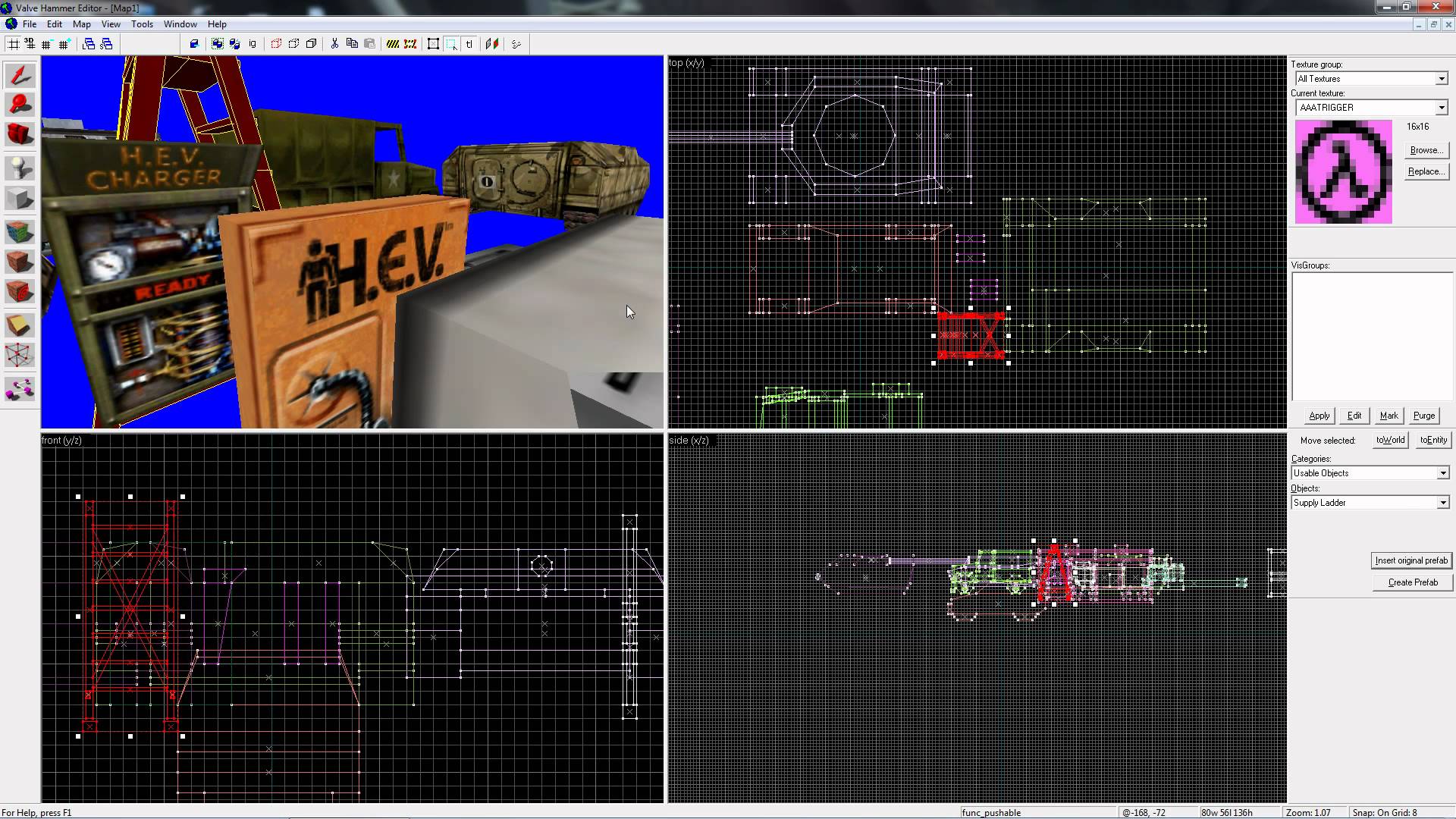Click the VisGroups Edit button
1456x819 pixels.
pyautogui.click(x=1354, y=416)
